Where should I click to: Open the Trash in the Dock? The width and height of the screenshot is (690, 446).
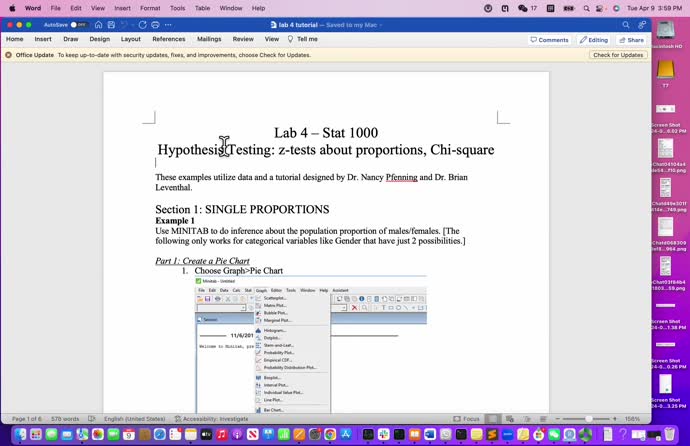click(x=669, y=435)
